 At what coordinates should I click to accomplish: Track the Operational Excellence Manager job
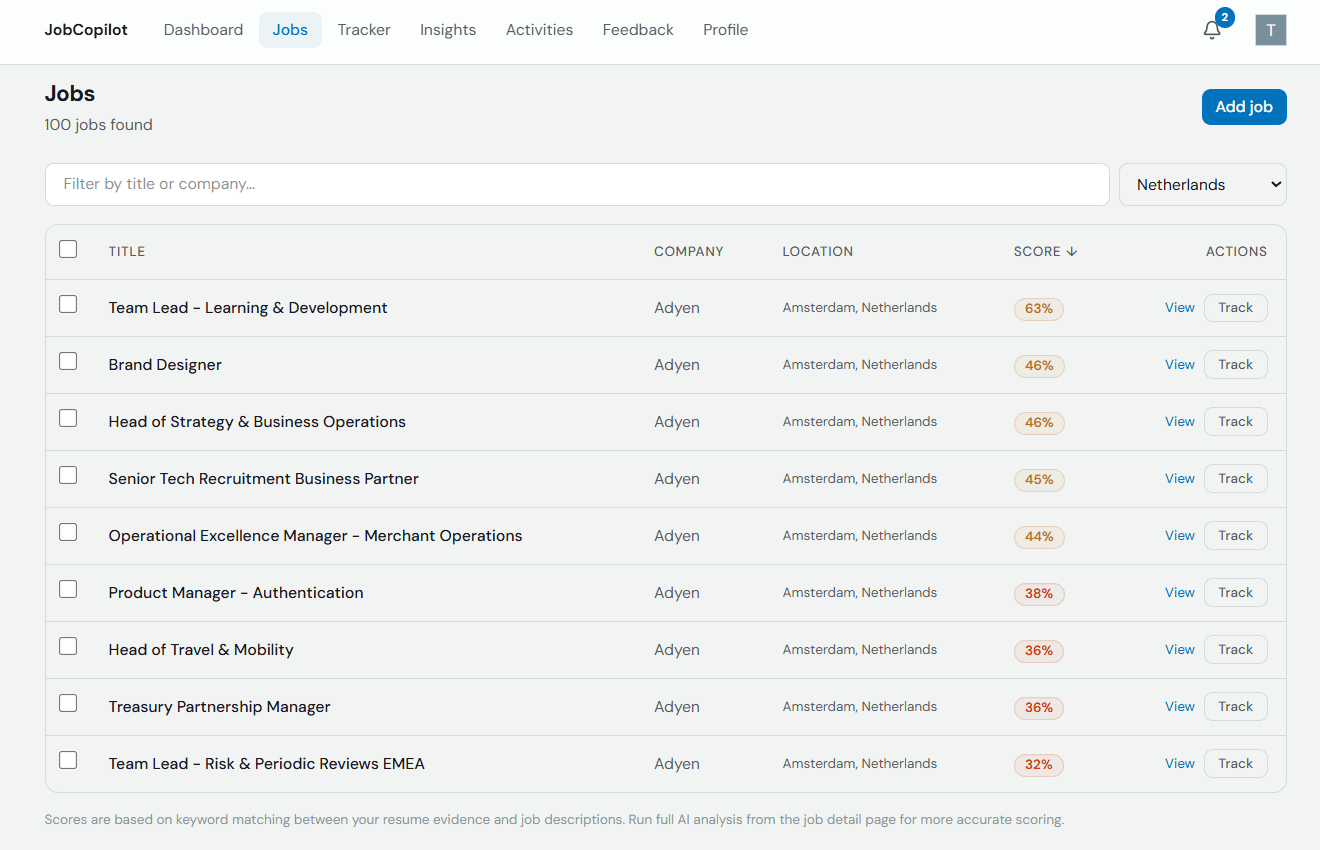(1235, 536)
